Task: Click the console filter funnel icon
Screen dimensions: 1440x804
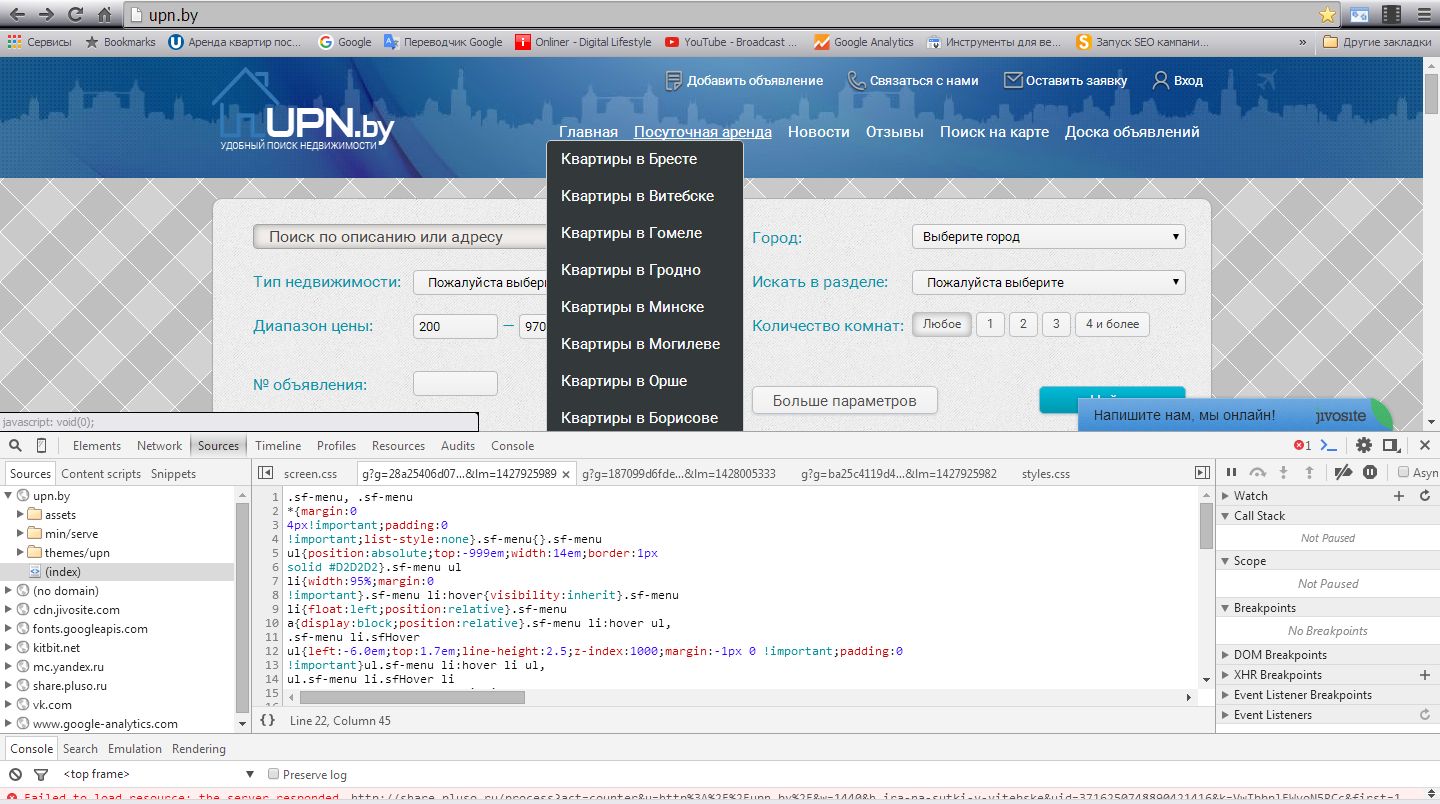Action: [x=41, y=774]
